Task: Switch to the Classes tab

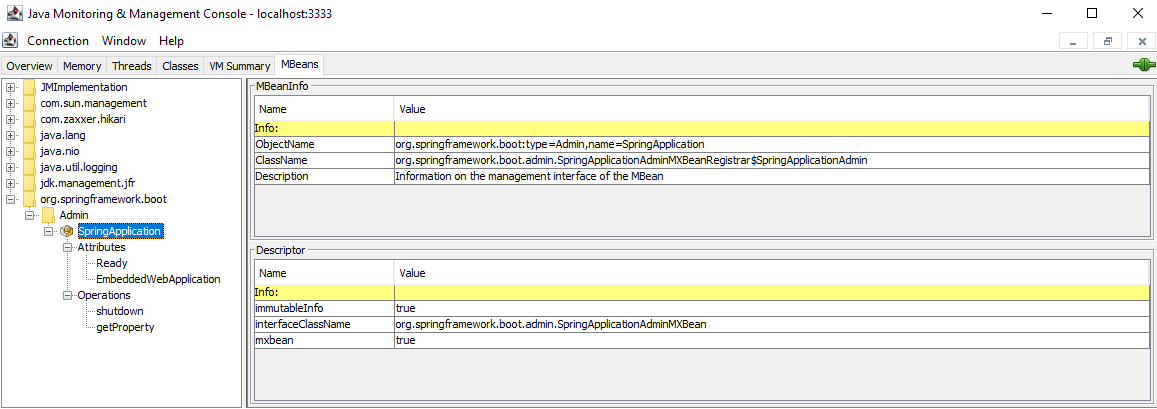Action: click(x=180, y=66)
